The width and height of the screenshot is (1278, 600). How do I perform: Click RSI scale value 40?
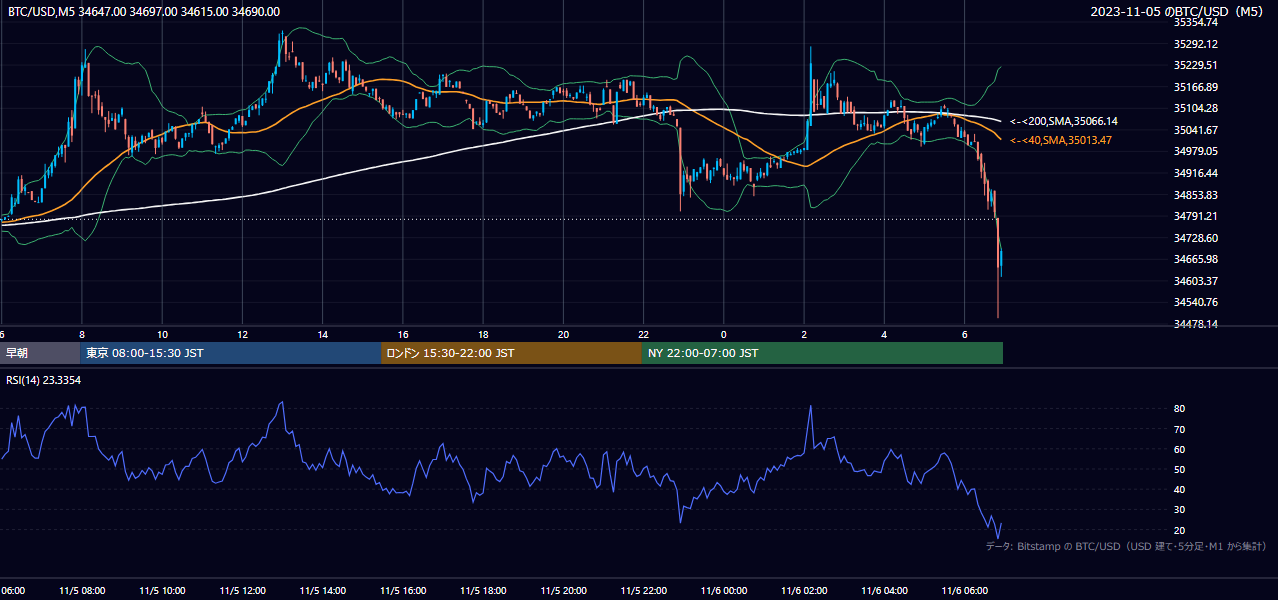pos(1180,489)
